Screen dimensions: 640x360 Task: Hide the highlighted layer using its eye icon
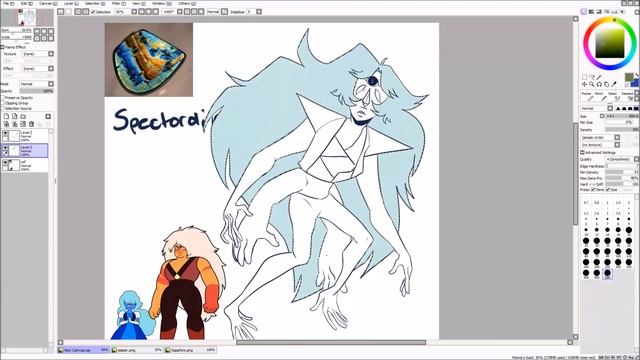point(5,148)
